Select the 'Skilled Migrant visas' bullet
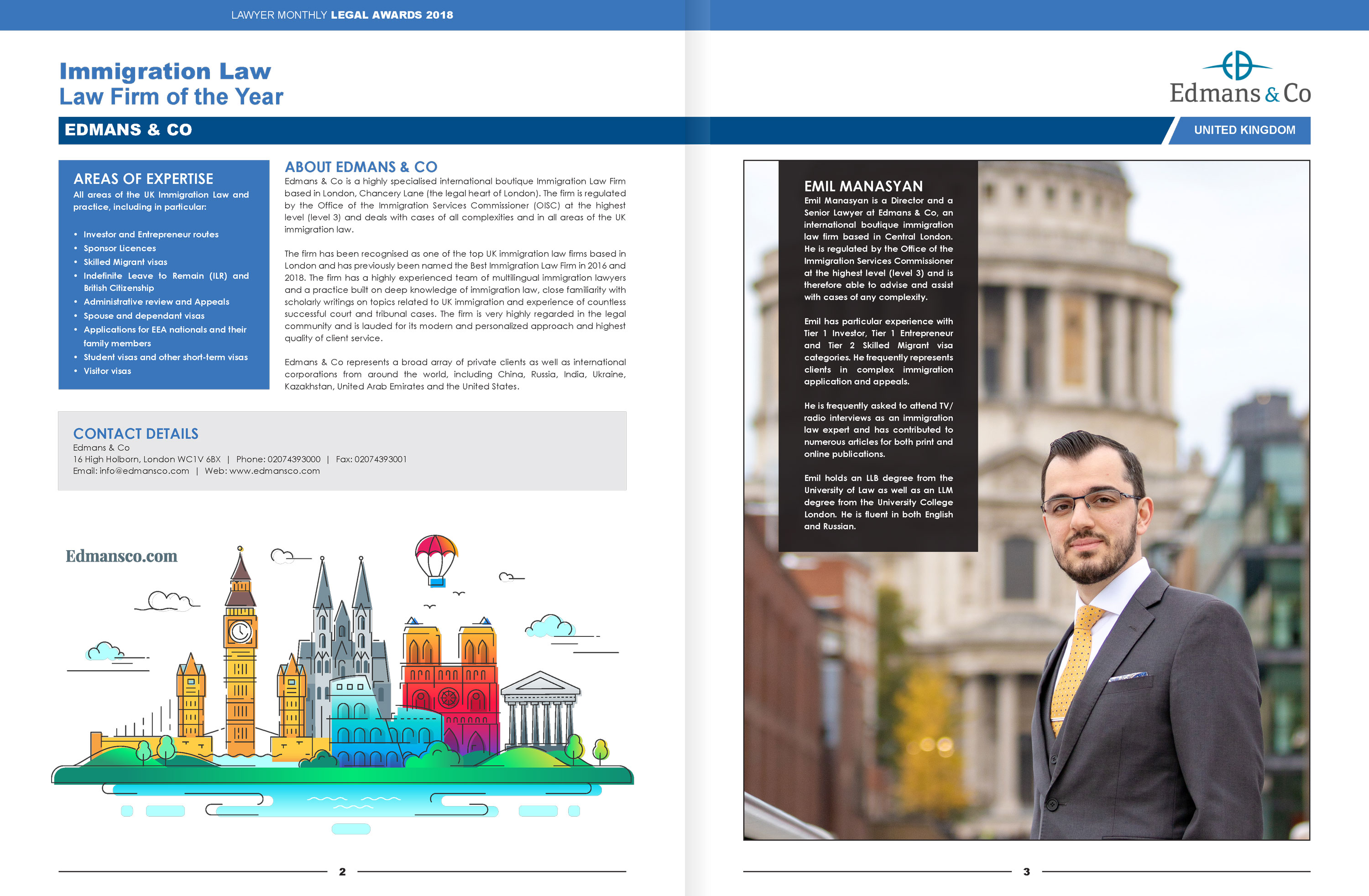 [x=125, y=262]
